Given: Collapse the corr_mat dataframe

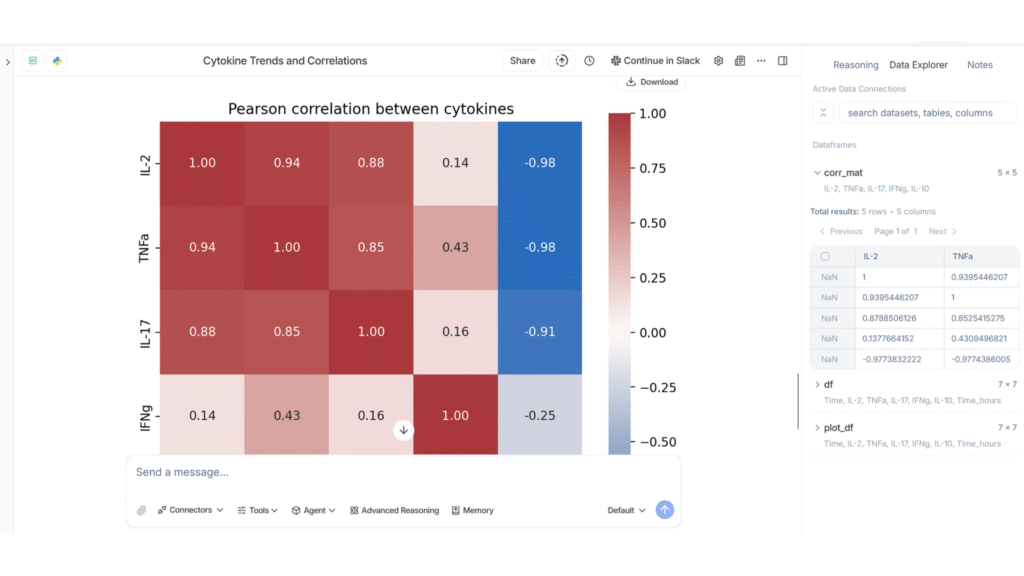Looking at the screenshot, I should click(x=817, y=173).
